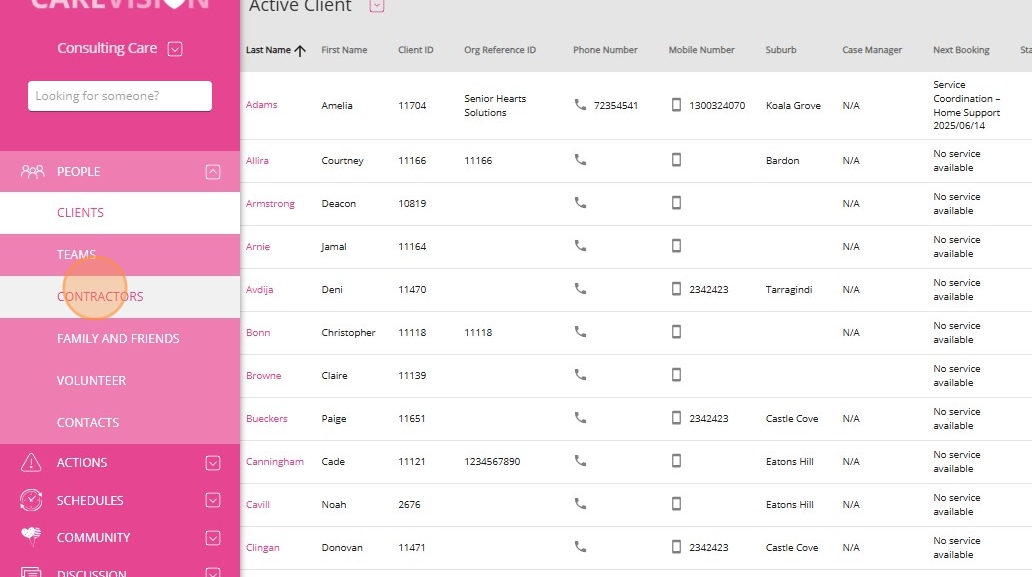Click the phone icon in Arnie row

click(580, 245)
